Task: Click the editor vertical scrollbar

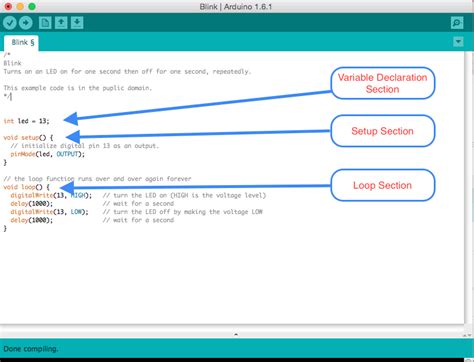Action: pyautogui.click(x=469, y=188)
